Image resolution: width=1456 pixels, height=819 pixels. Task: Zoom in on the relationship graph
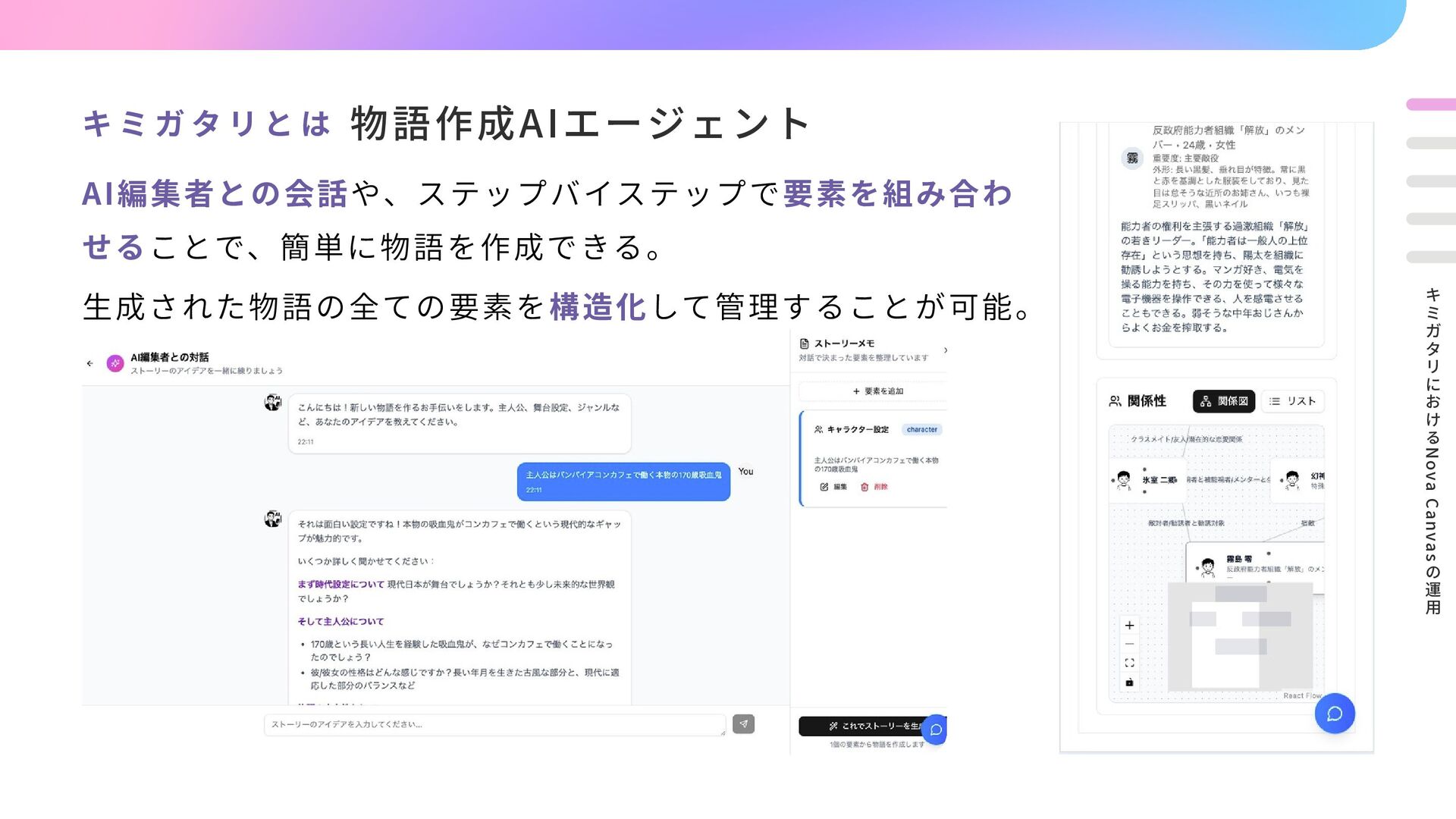[x=1129, y=626]
